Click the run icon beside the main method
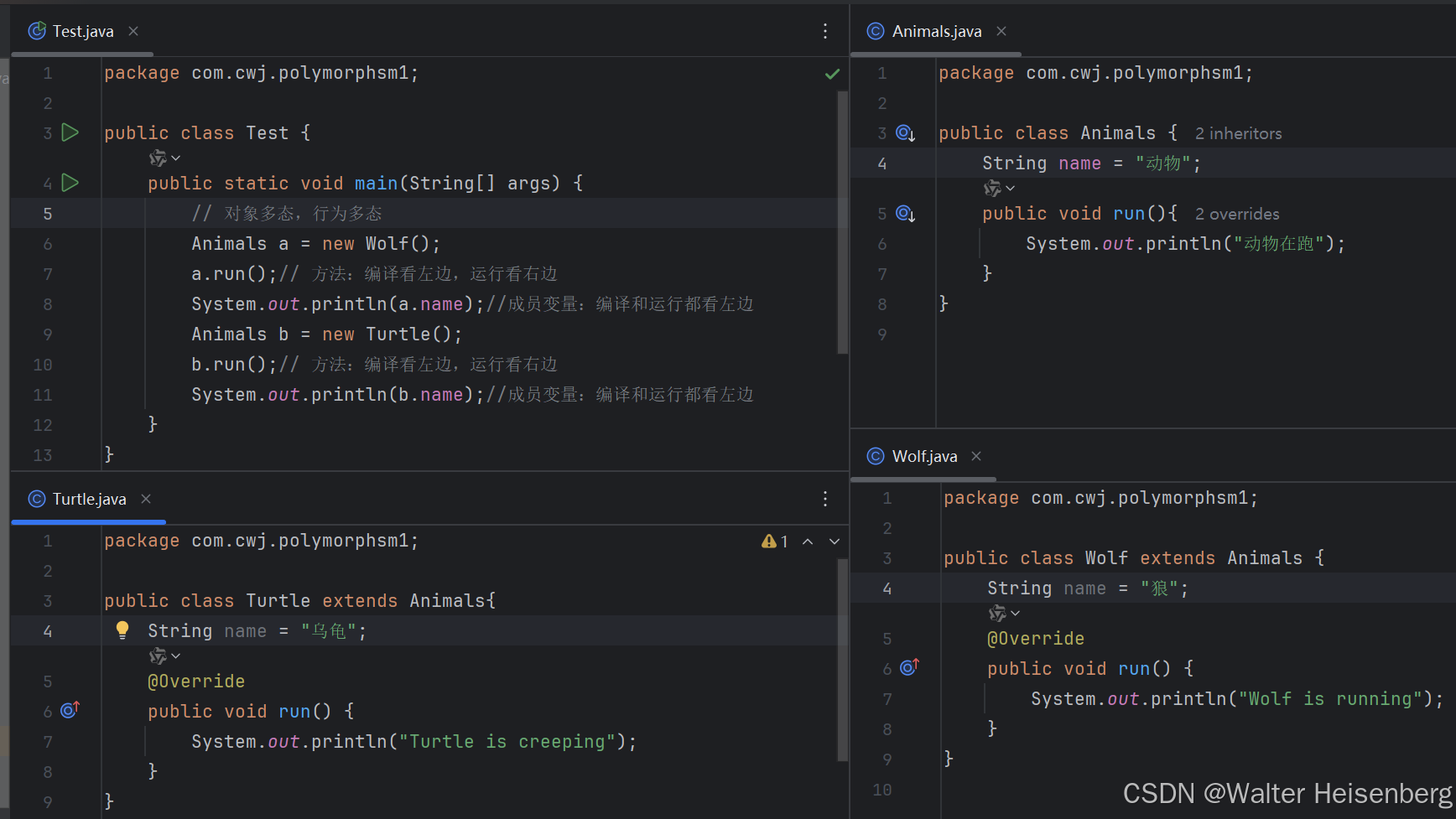1456x819 pixels. click(70, 183)
